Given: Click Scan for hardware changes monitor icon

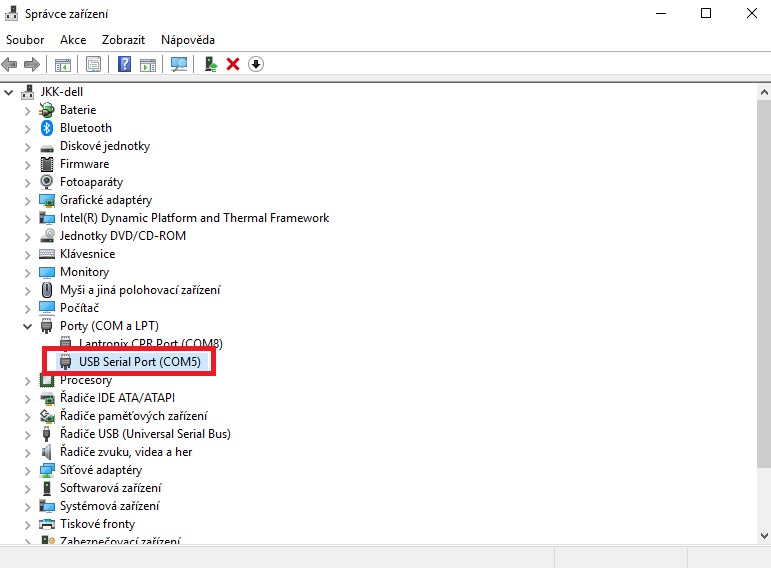Looking at the screenshot, I should [179, 64].
